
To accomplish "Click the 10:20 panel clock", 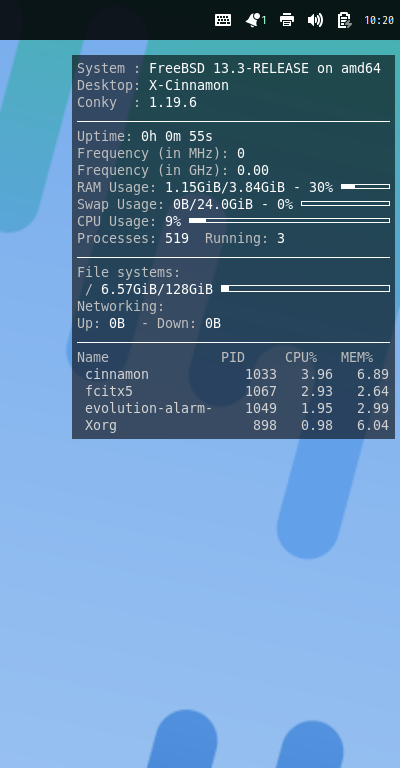I will pyautogui.click(x=379, y=20).
